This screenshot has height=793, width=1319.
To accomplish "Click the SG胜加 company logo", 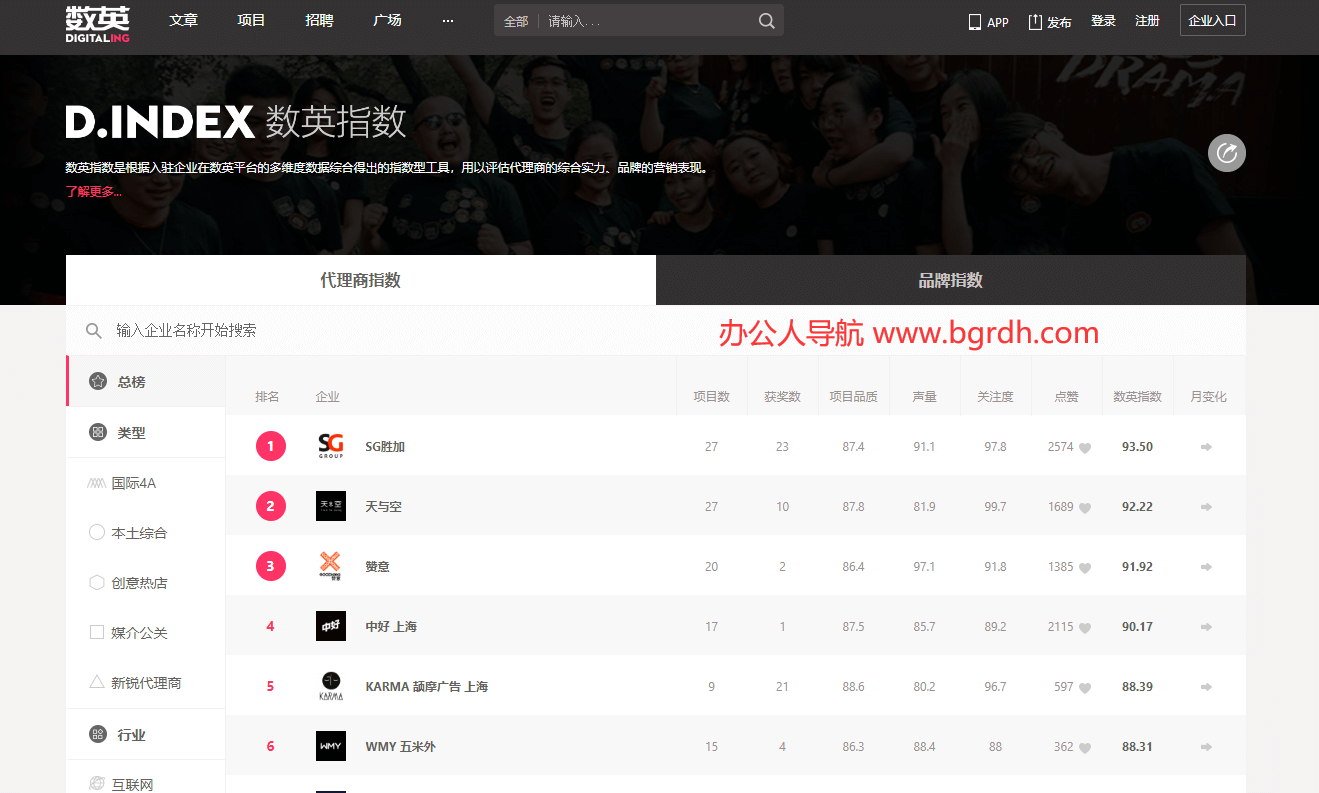I will click(330, 446).
